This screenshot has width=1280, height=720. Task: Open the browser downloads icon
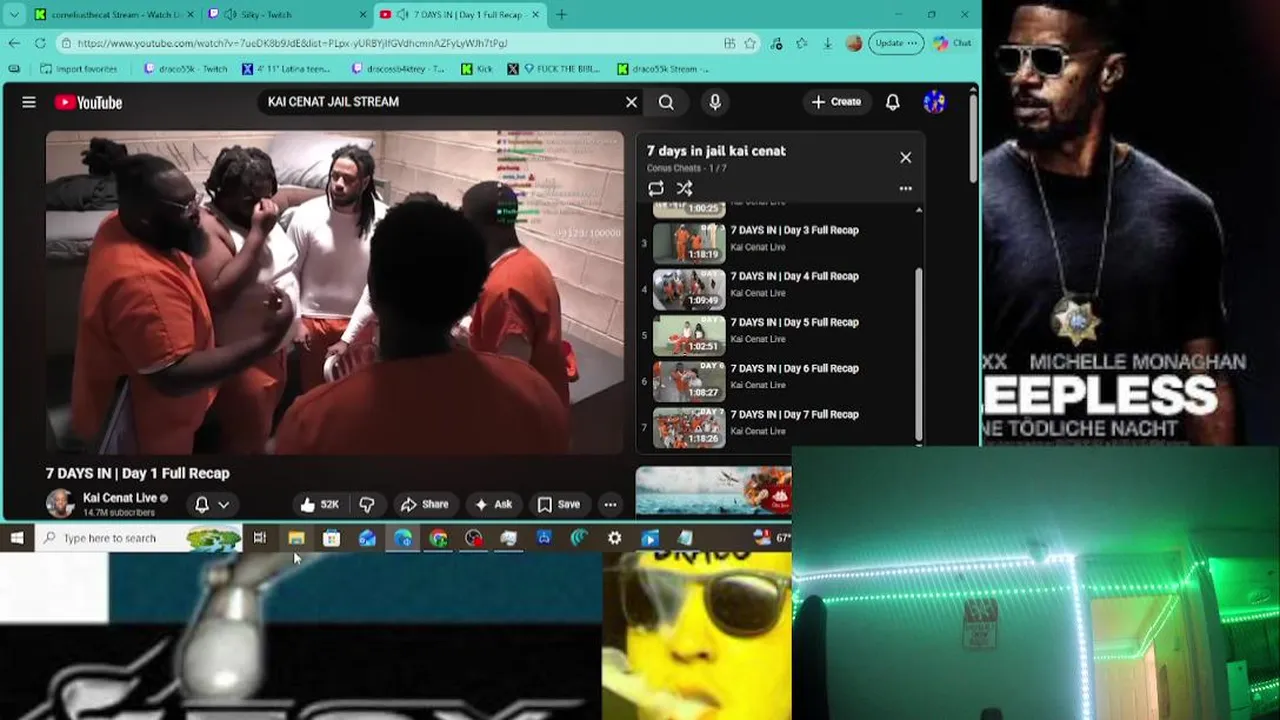(x=827, y=43)
